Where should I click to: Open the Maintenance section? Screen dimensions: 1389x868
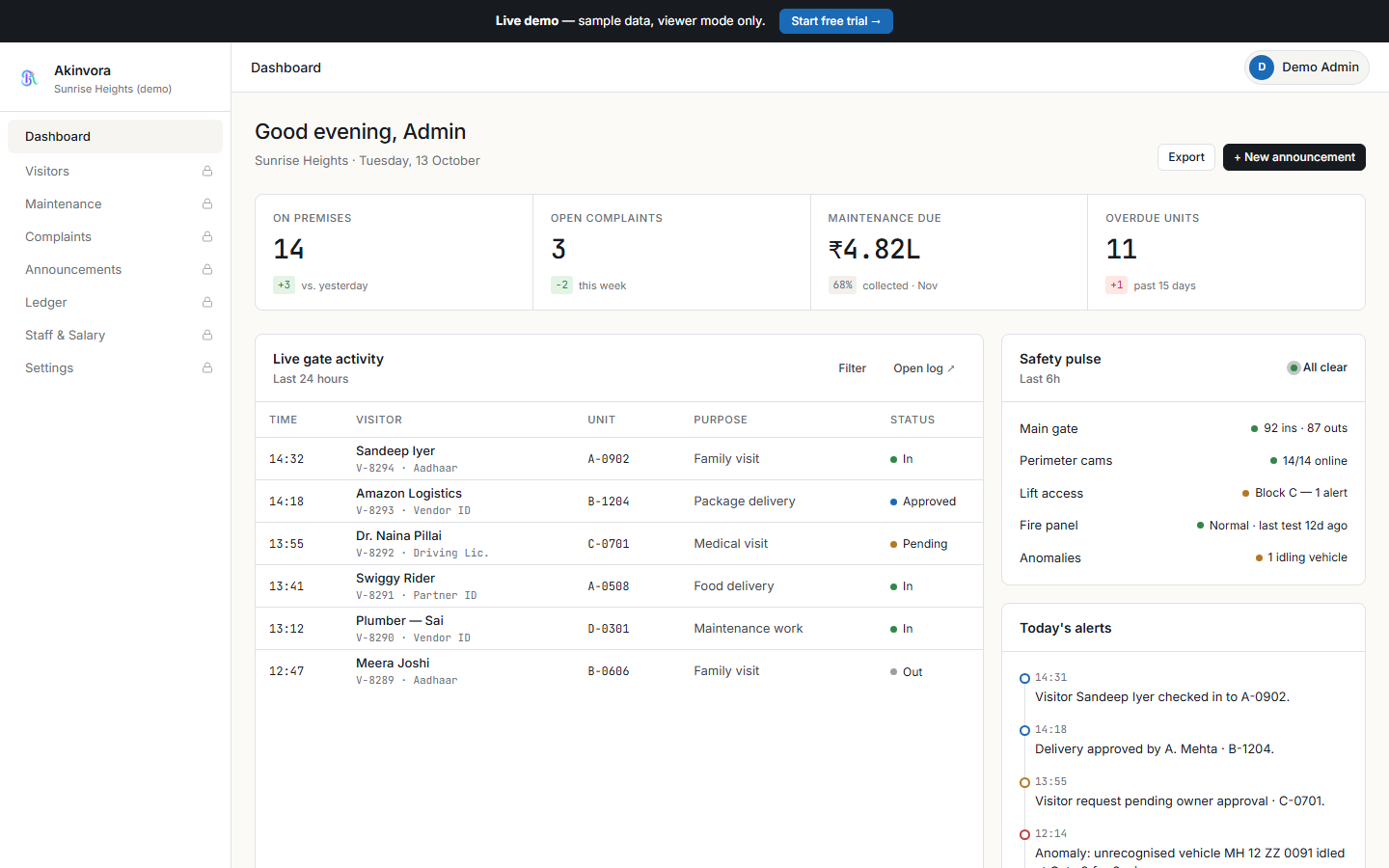[x=115, y=203]
